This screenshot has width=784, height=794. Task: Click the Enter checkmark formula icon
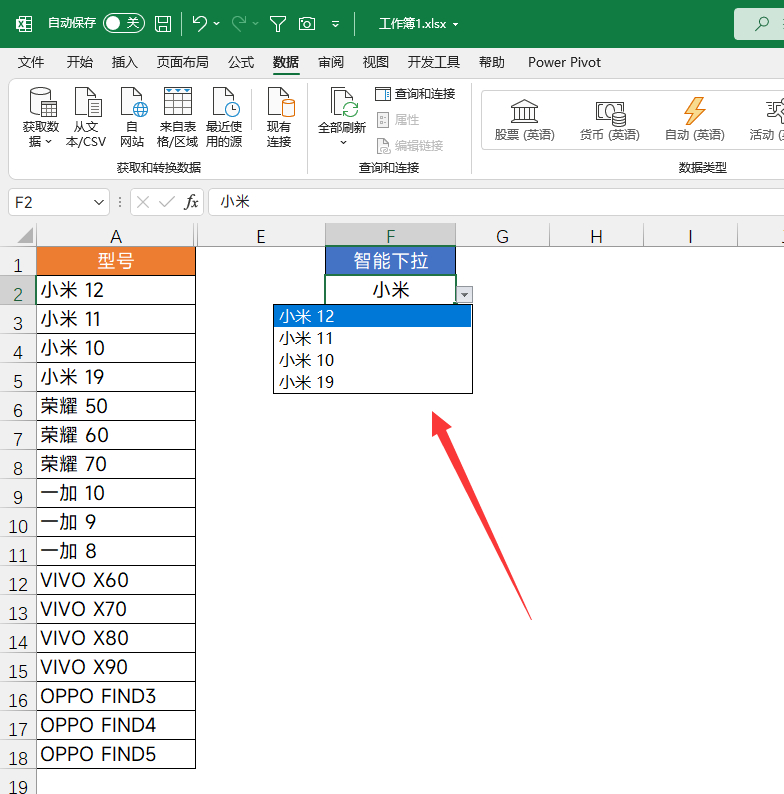[166, 203]
